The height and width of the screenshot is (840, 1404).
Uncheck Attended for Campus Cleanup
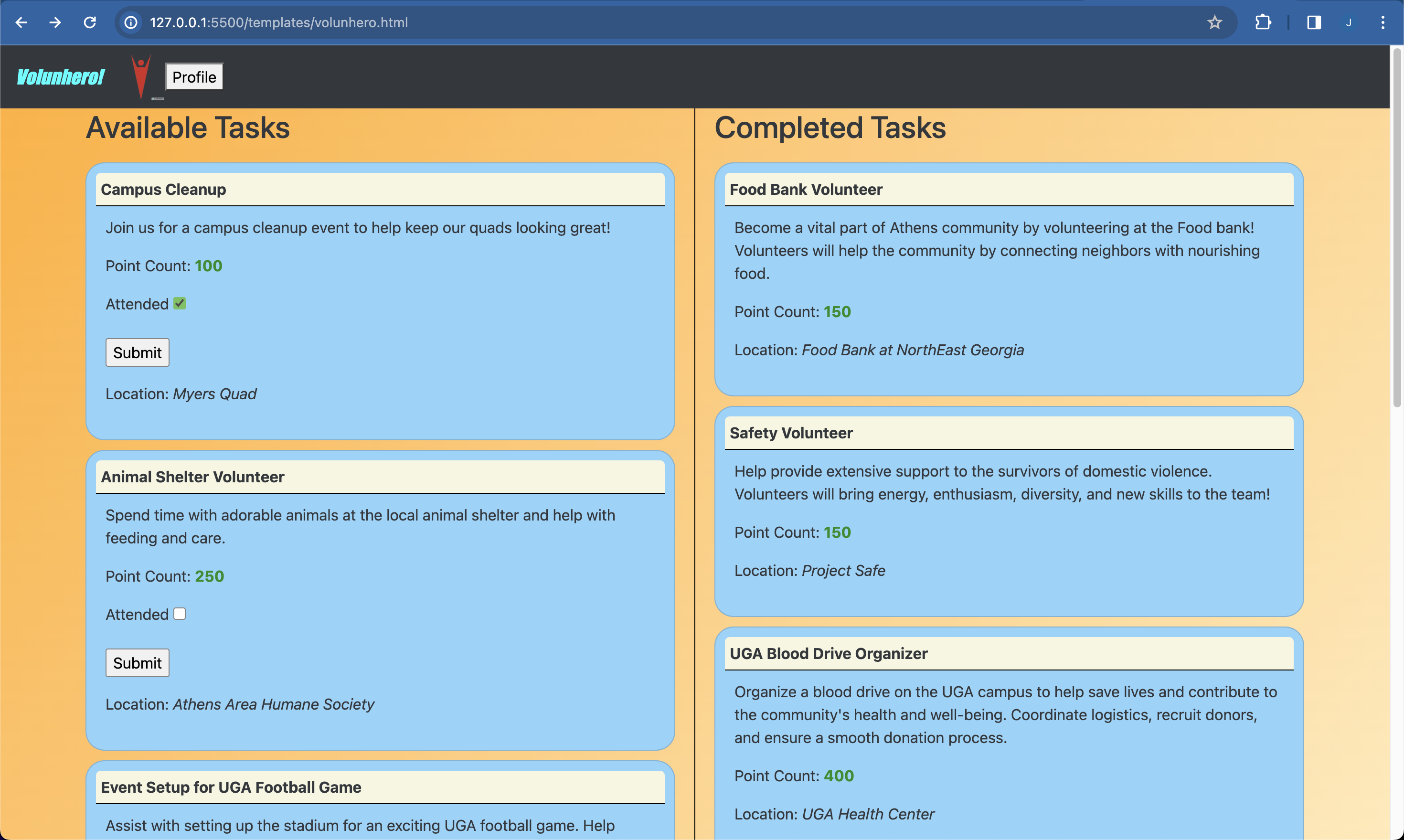180,304
